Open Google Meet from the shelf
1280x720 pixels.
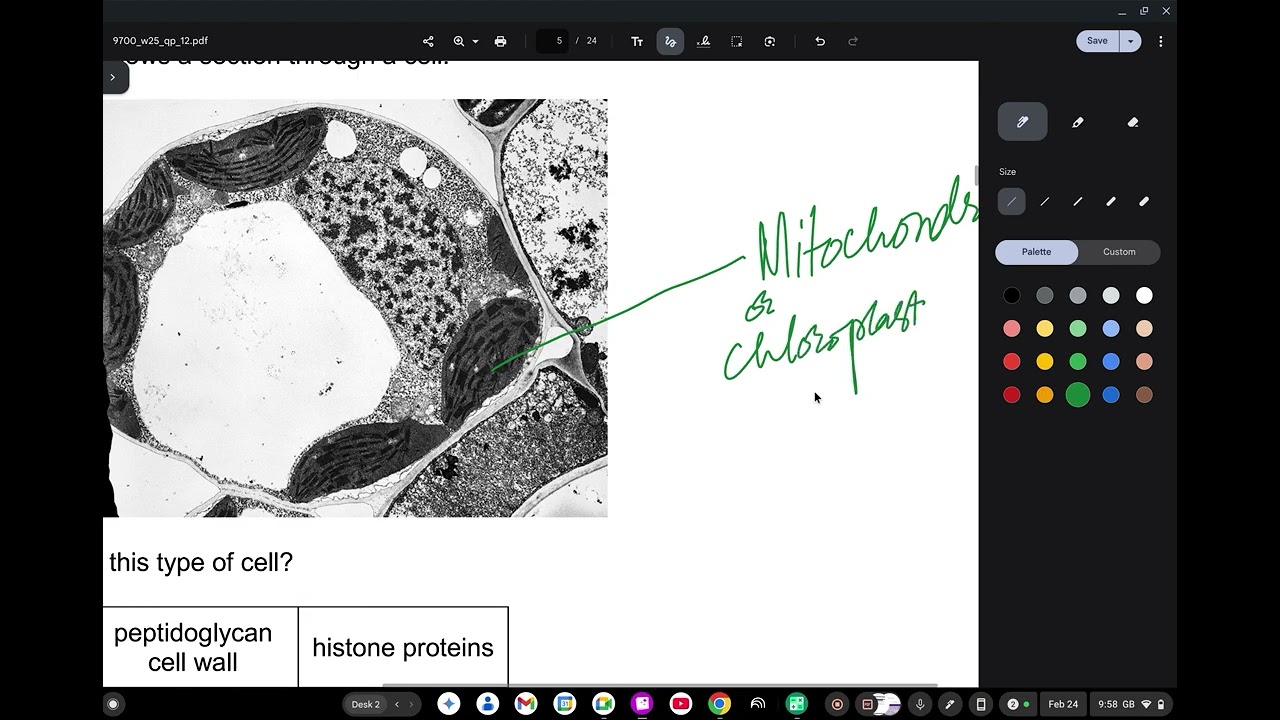coord(603,704)
